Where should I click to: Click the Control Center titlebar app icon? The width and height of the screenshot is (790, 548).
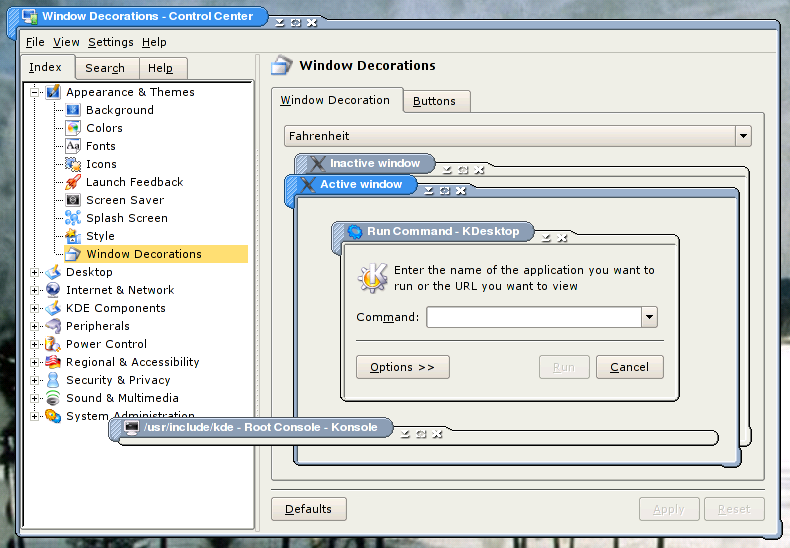click(x=30, y=16)
